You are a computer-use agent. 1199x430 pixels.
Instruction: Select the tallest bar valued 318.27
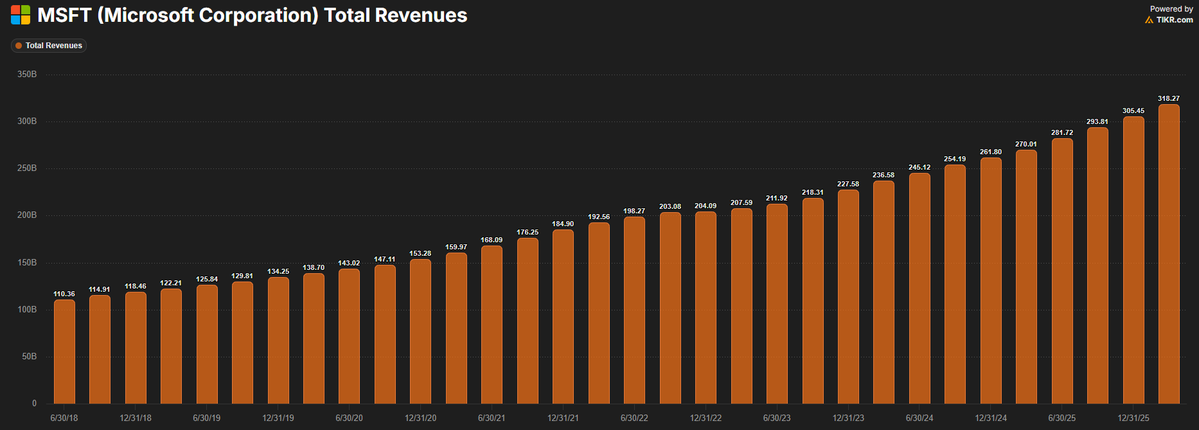click(x=1169, y=254)
